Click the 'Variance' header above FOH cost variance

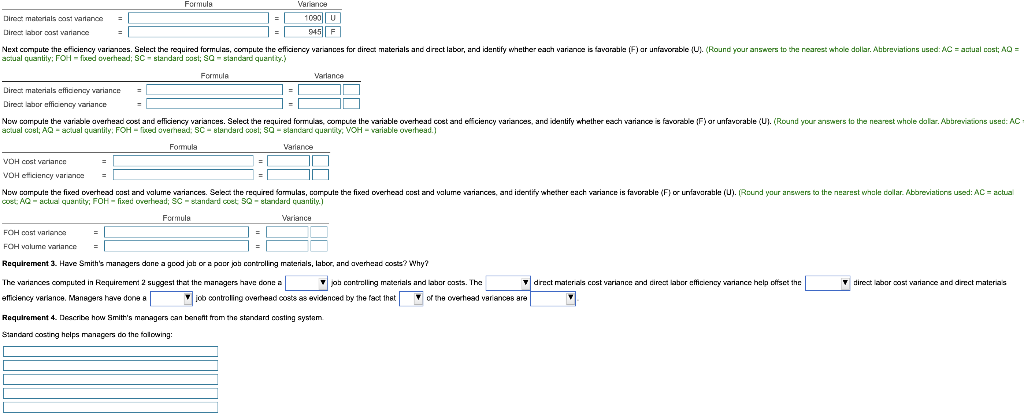click(296, 218)
